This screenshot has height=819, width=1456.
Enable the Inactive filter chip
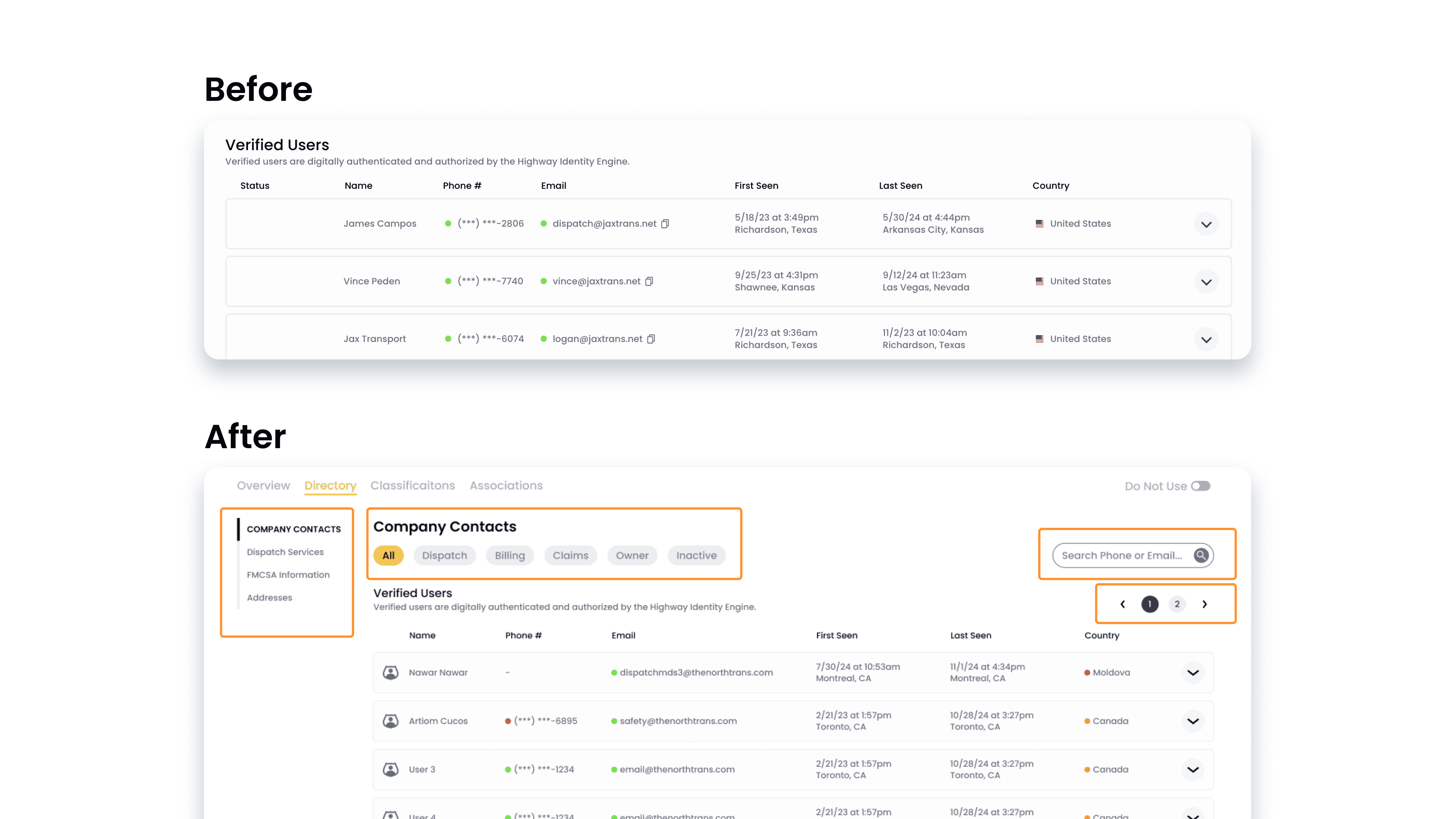click(x=696, y=556)
